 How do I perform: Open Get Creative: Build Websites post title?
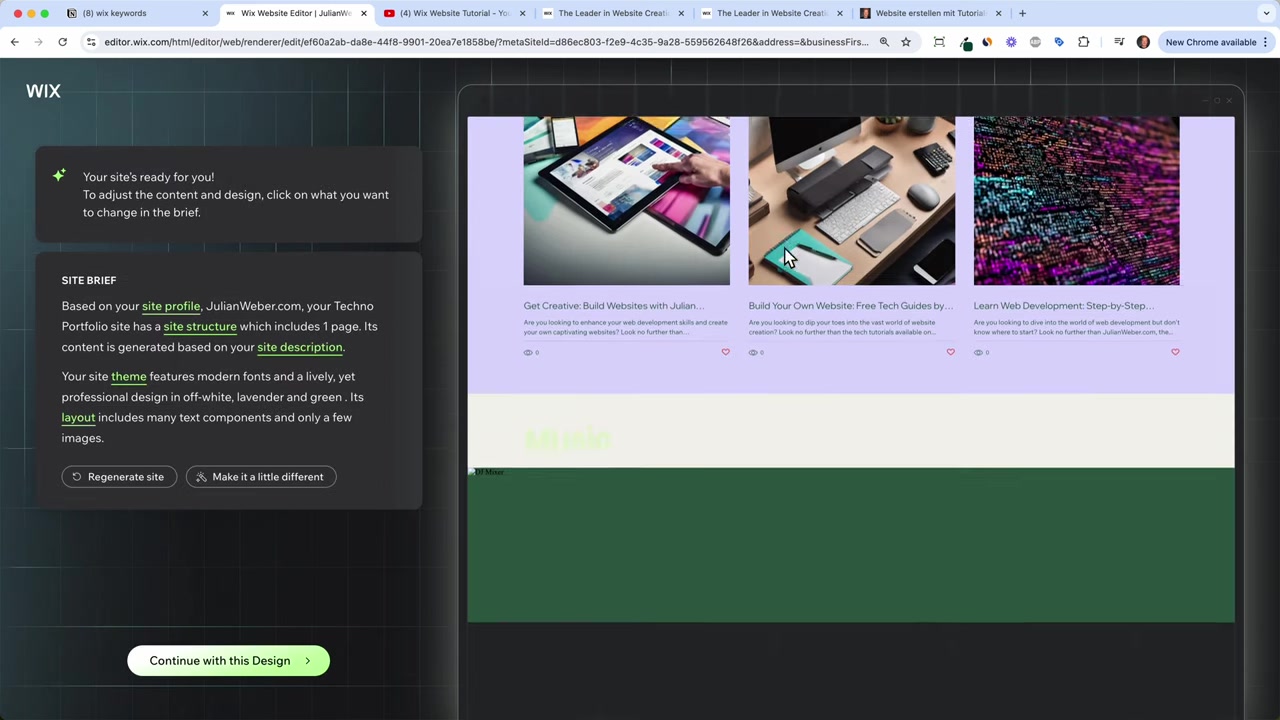point(614,306)
